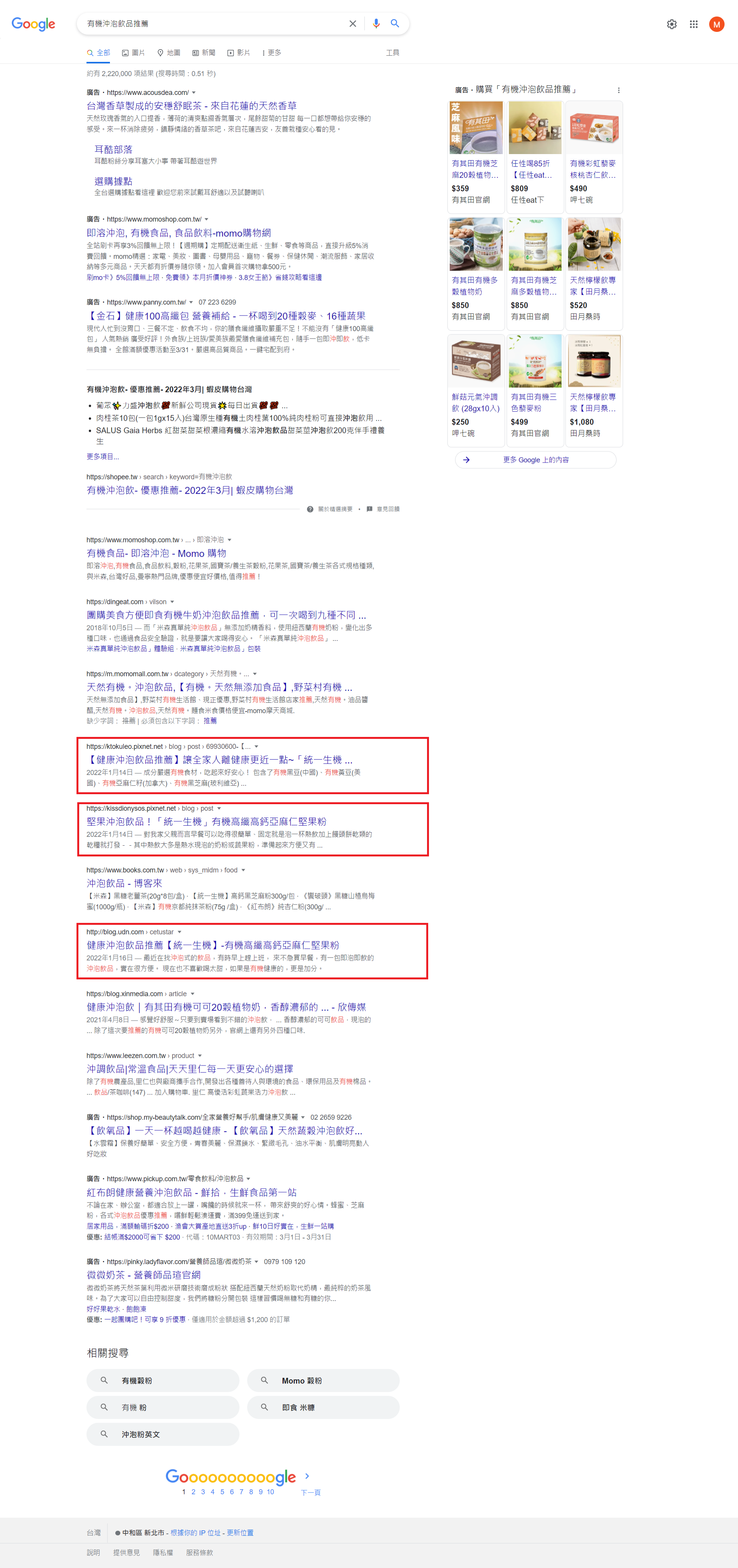738x1568 pixels.
Task: Open 即溶沖泡, 有機食品 momo購物網 ad
Action: [179, 233]
